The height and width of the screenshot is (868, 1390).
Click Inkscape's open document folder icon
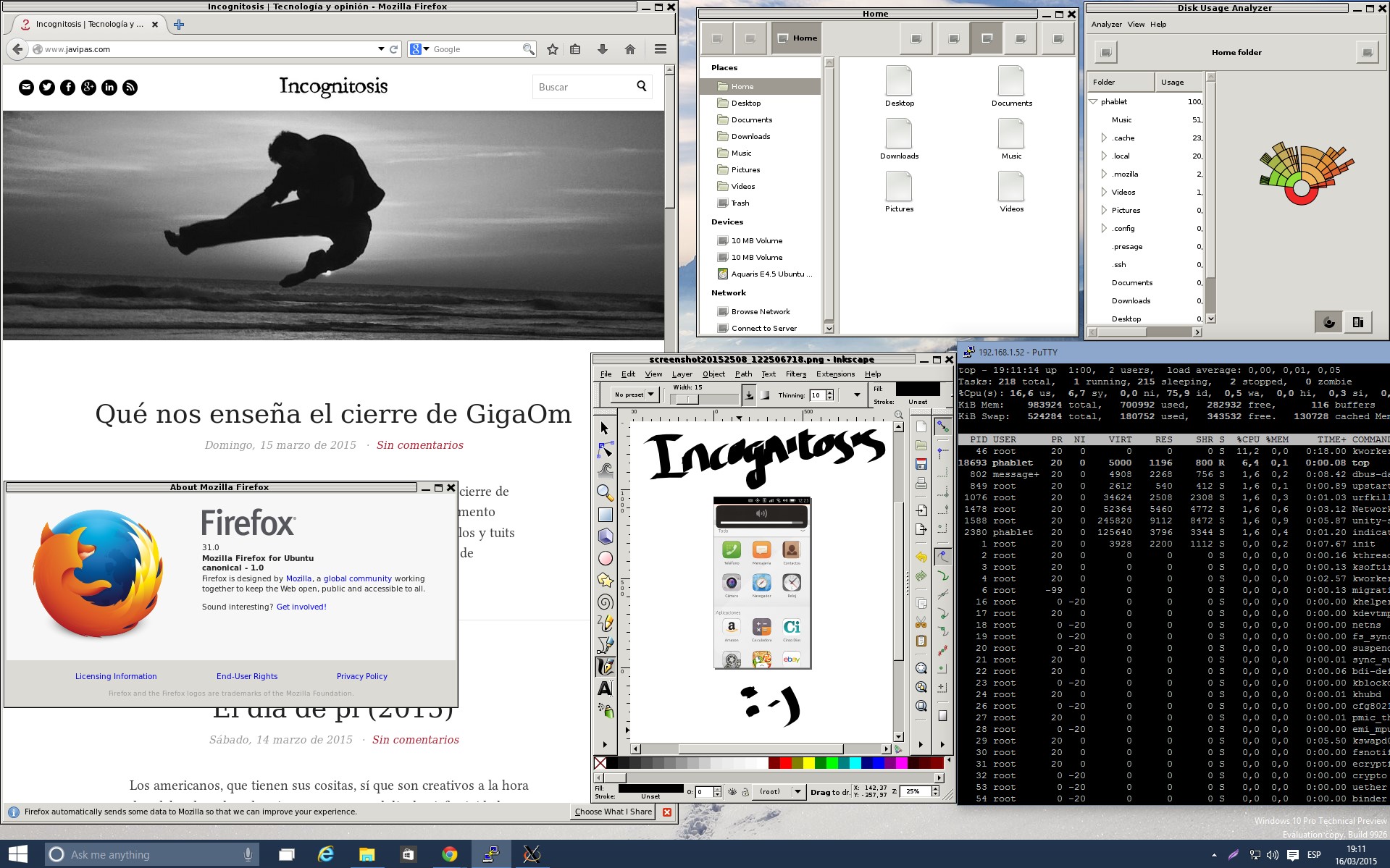pos(921,445)
